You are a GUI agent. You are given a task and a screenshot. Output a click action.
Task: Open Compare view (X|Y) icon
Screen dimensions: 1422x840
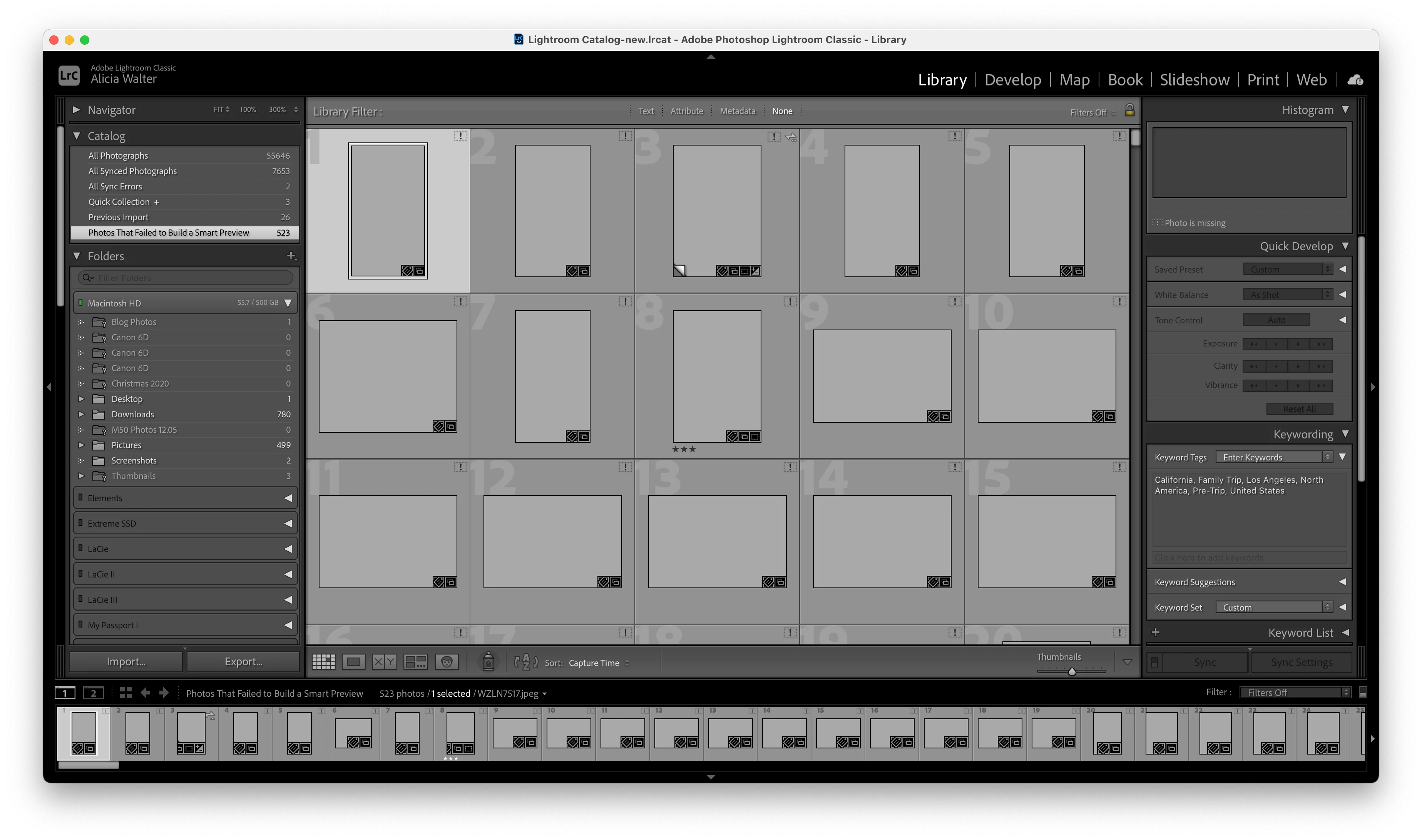click(384, 662)
